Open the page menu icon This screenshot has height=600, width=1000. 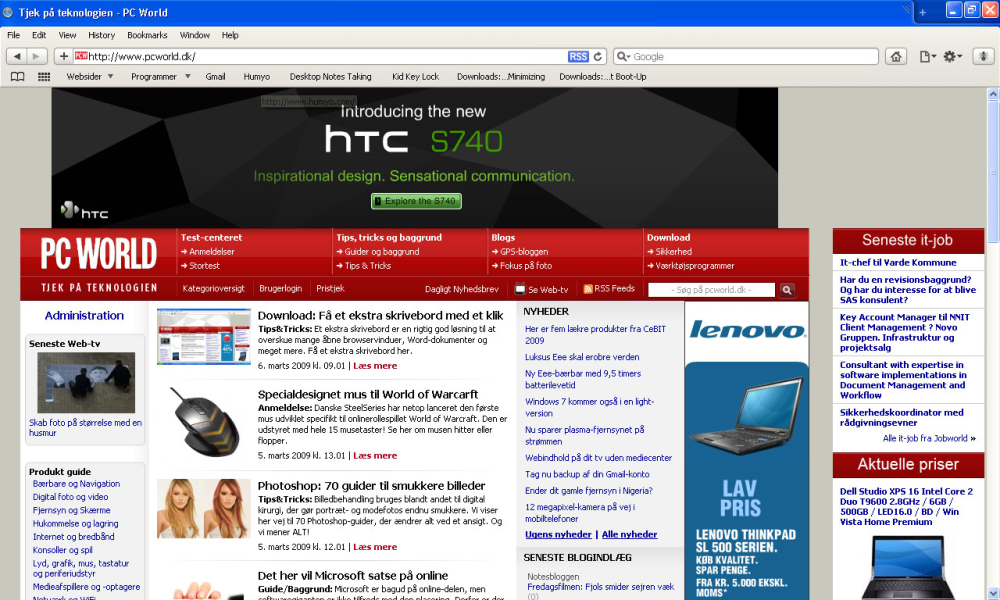pyautogui.click(x=927, y=56)
